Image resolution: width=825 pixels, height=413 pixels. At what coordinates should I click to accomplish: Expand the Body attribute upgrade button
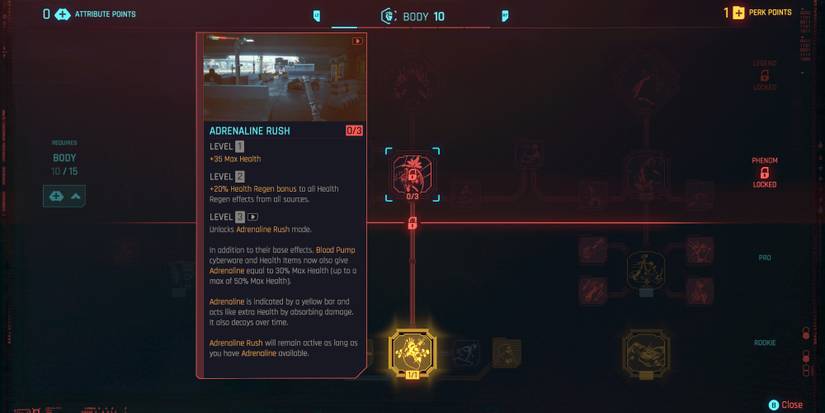(x=64, y=196)
